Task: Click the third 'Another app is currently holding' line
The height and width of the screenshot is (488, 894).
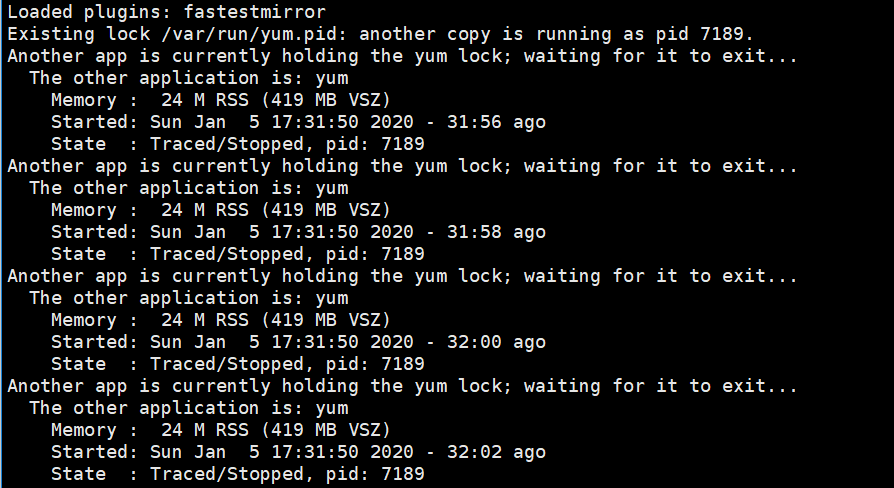Action: (402, 276)
